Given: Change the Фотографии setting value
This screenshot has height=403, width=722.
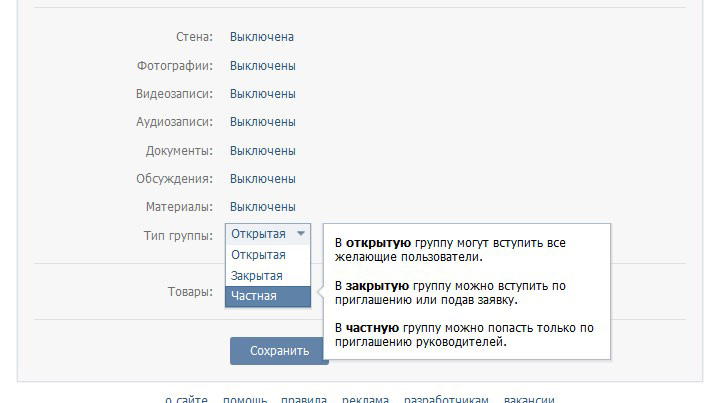Looking at the screenshot, I should [262, 66].
